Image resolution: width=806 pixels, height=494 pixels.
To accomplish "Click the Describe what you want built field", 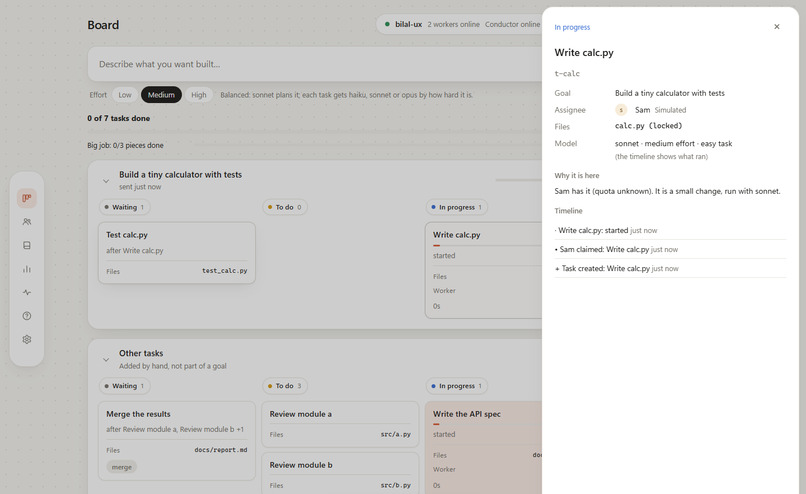I will coord(315,64).
